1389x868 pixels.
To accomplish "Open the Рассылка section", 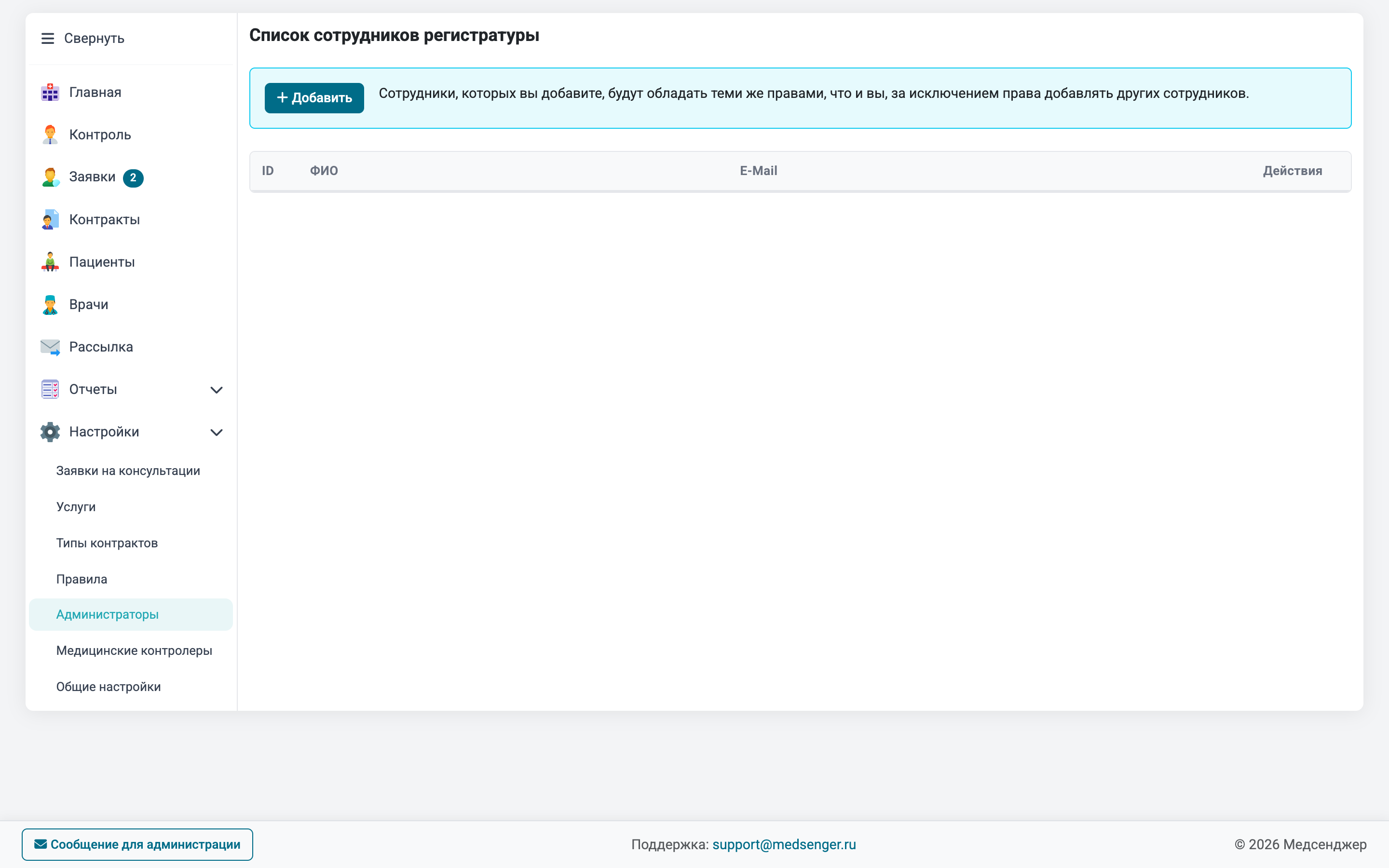I will [x=101, y=347].
